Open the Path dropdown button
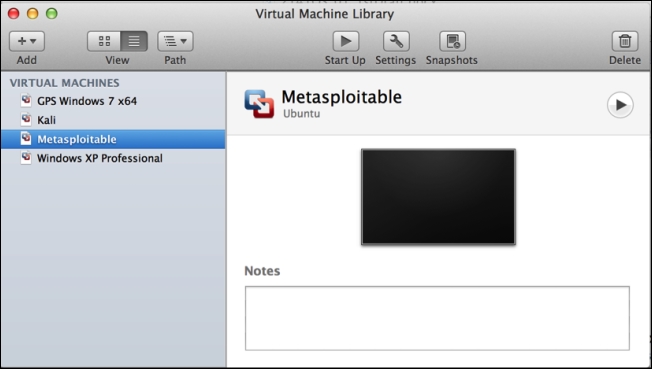 [175, 41]
